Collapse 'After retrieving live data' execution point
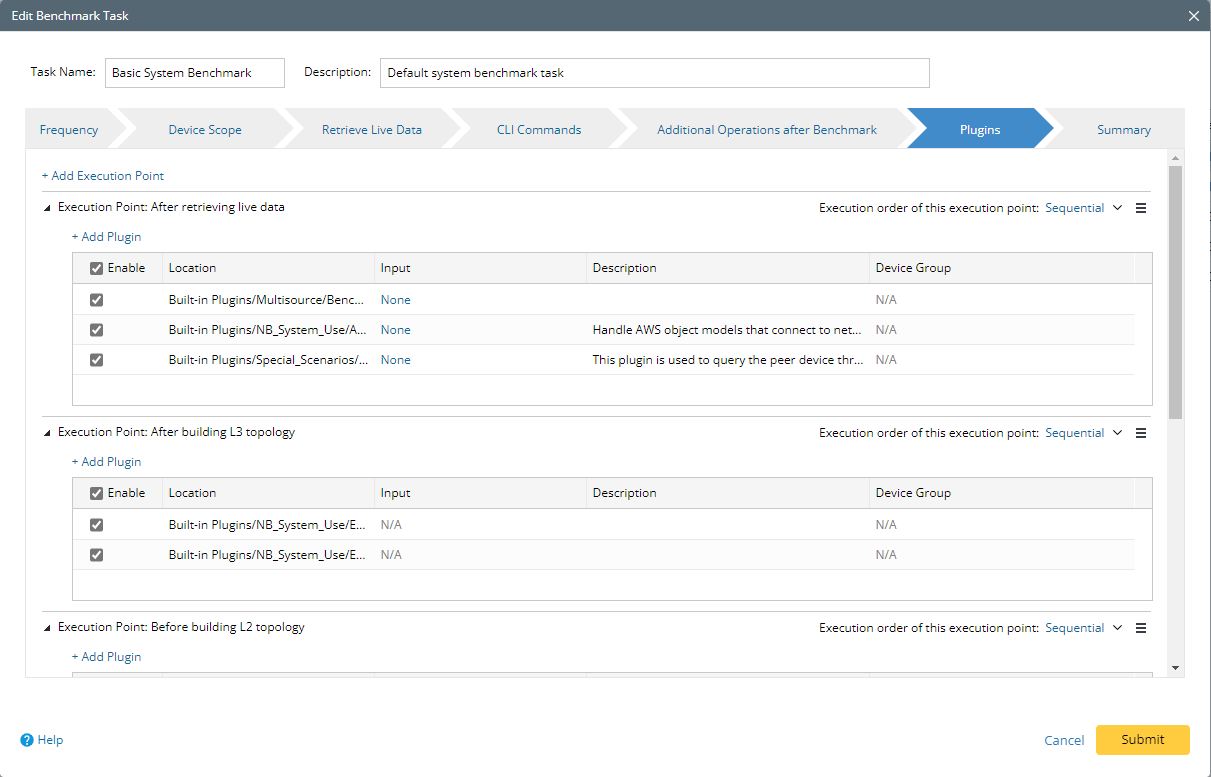The width and height of the screenshot is (1211, 777). (x=46, y=208)
